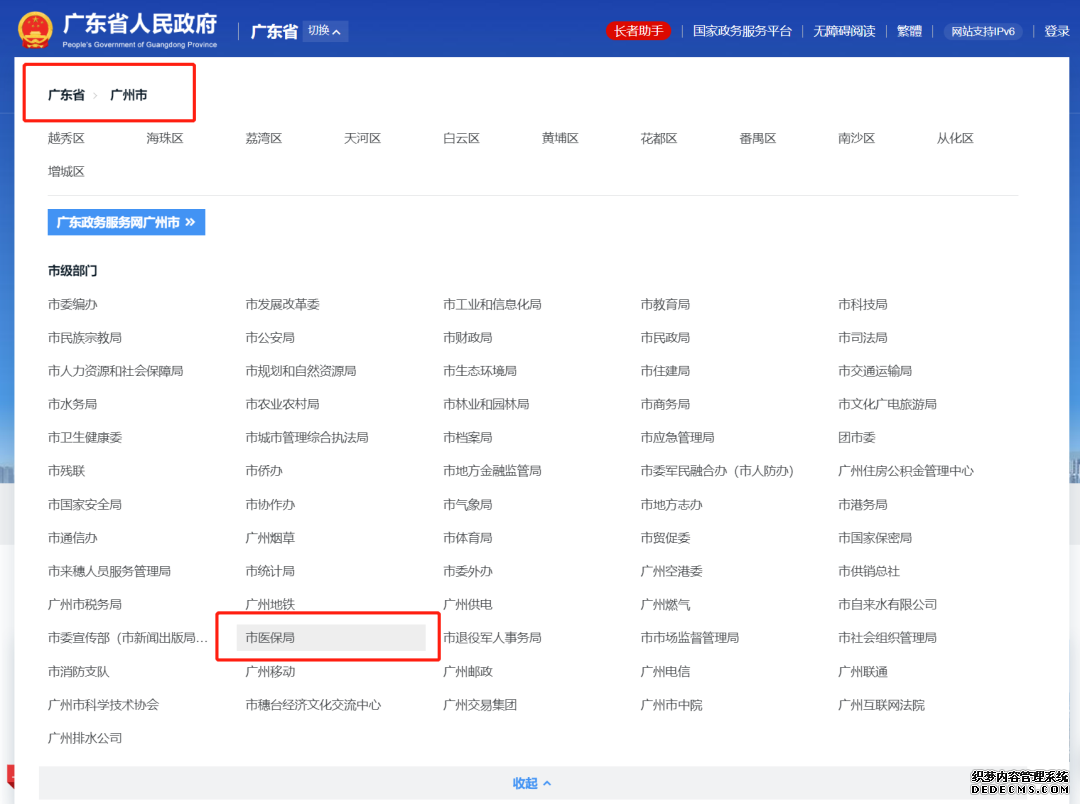The image size is (1080, 804).
Task: Select 广州市 in breadcrumb
Action: (x=129, y=95)
